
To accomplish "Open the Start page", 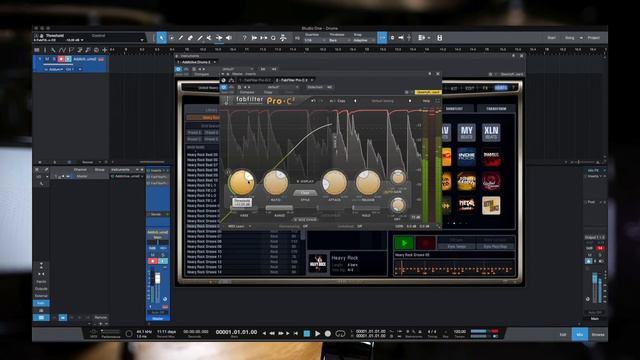I will pyautogui.click(x=551, y=38).
